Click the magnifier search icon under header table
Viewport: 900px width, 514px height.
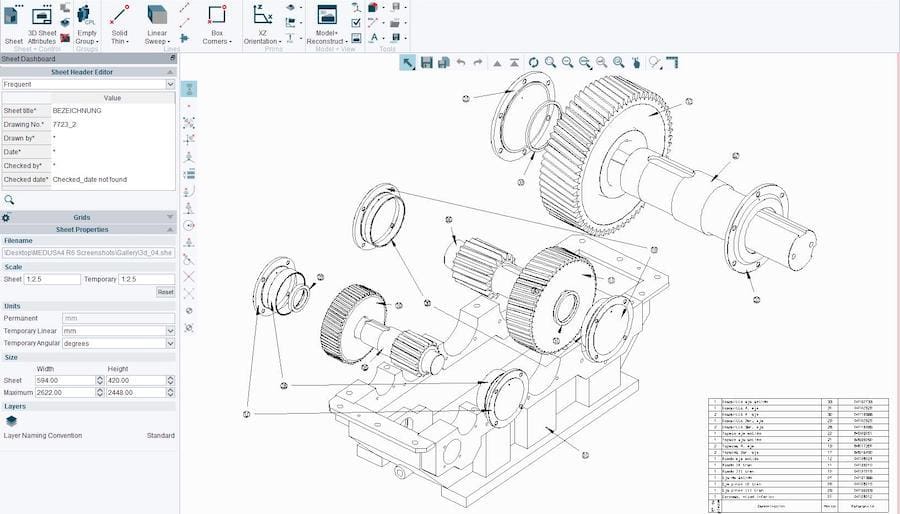point(9,200)
